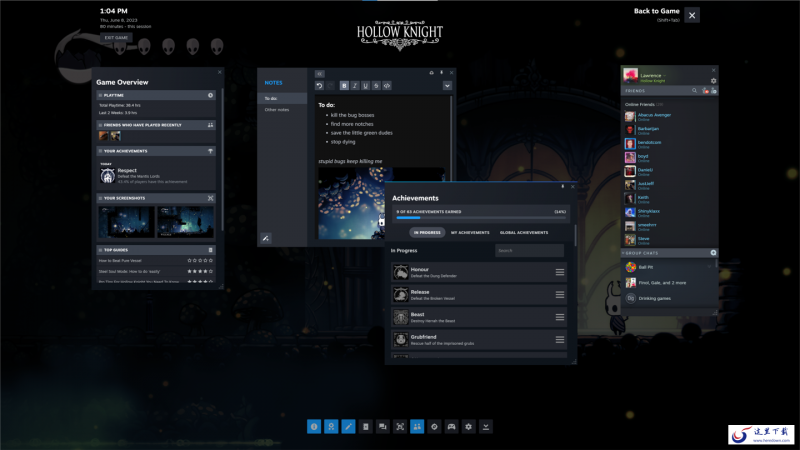Toggle Notes panel pencil button in toolbar
This screenshot has height=450, width=800.
pos(348,427)
